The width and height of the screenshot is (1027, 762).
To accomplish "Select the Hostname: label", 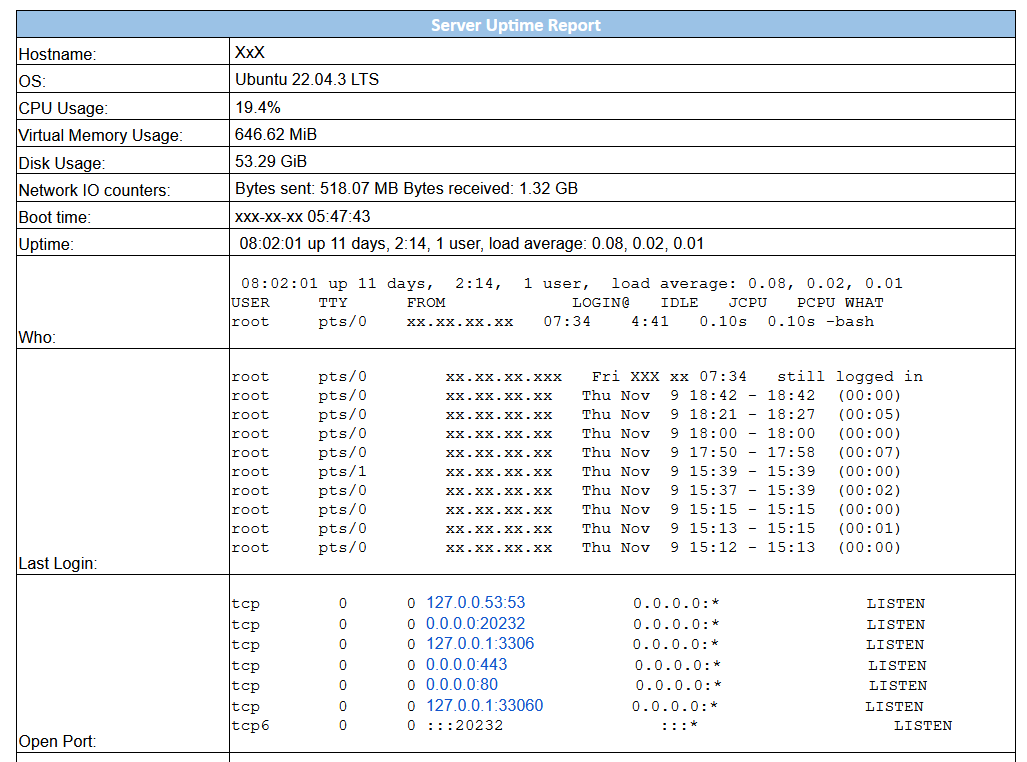I will click(x=58, y=54).
